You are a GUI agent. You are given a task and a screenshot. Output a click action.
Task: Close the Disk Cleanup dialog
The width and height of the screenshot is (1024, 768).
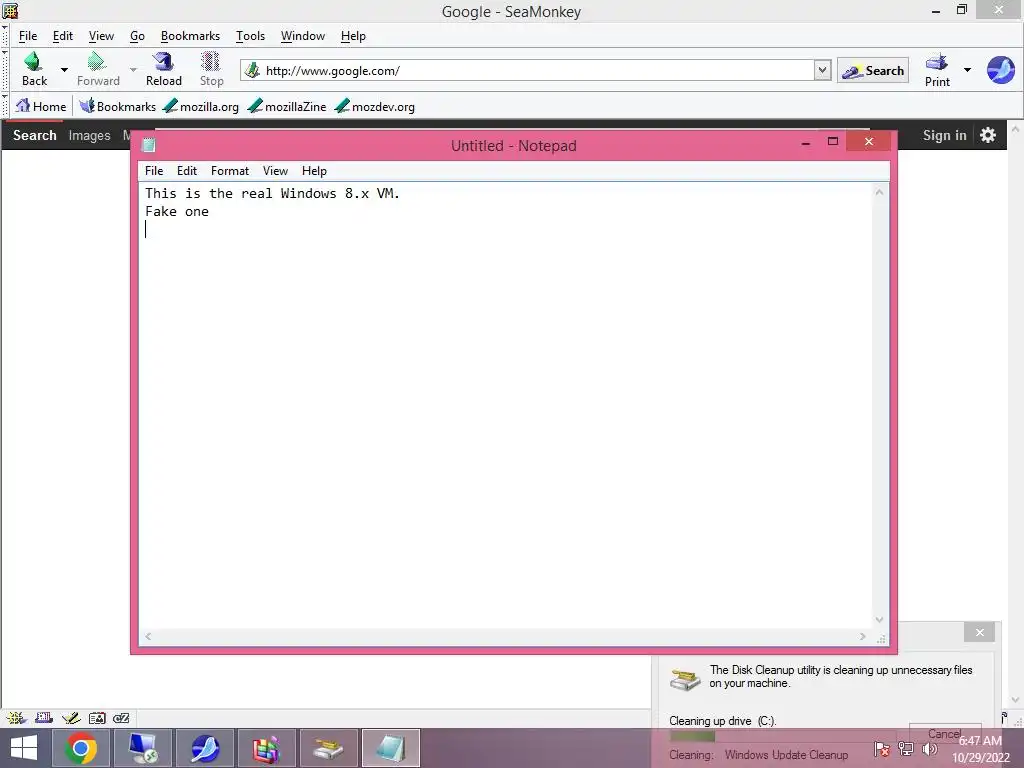point(980,632)
